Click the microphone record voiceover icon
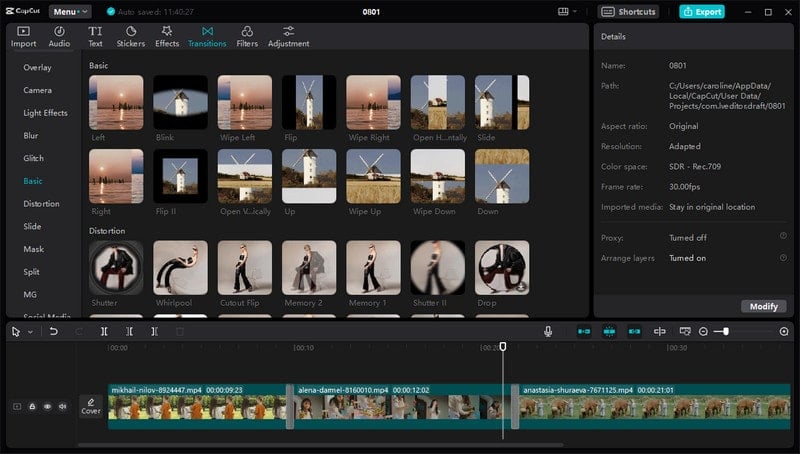The image size is (800, 454). click(548, 332)
